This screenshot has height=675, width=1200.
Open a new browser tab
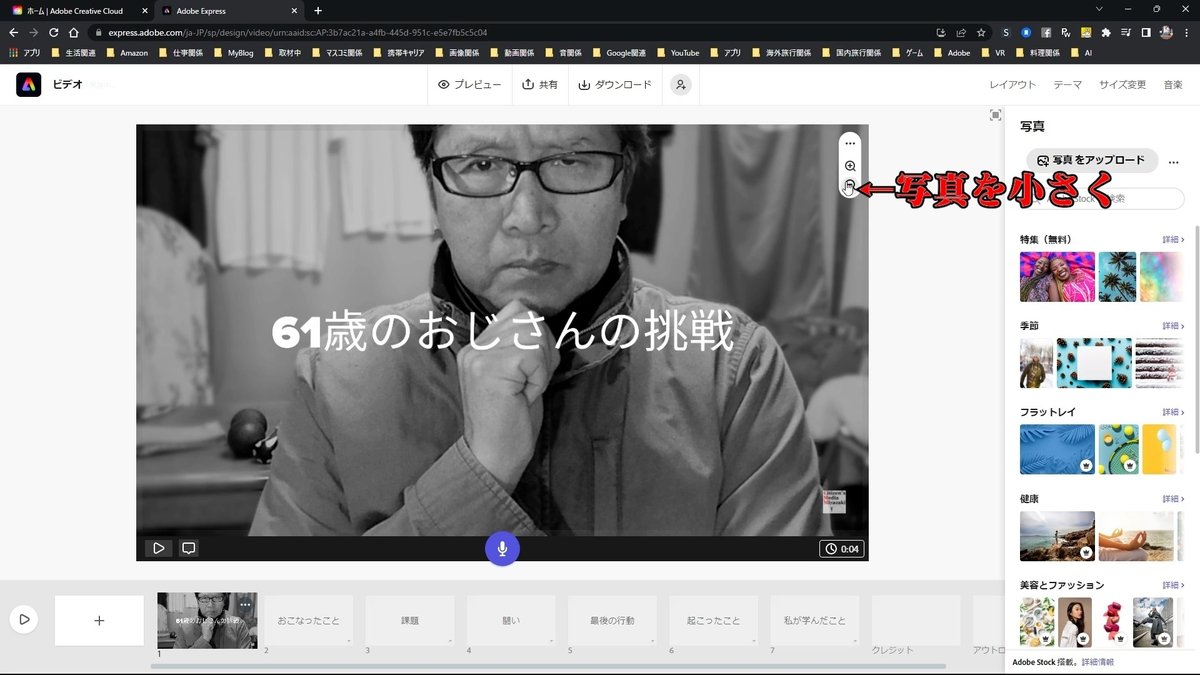318,11
